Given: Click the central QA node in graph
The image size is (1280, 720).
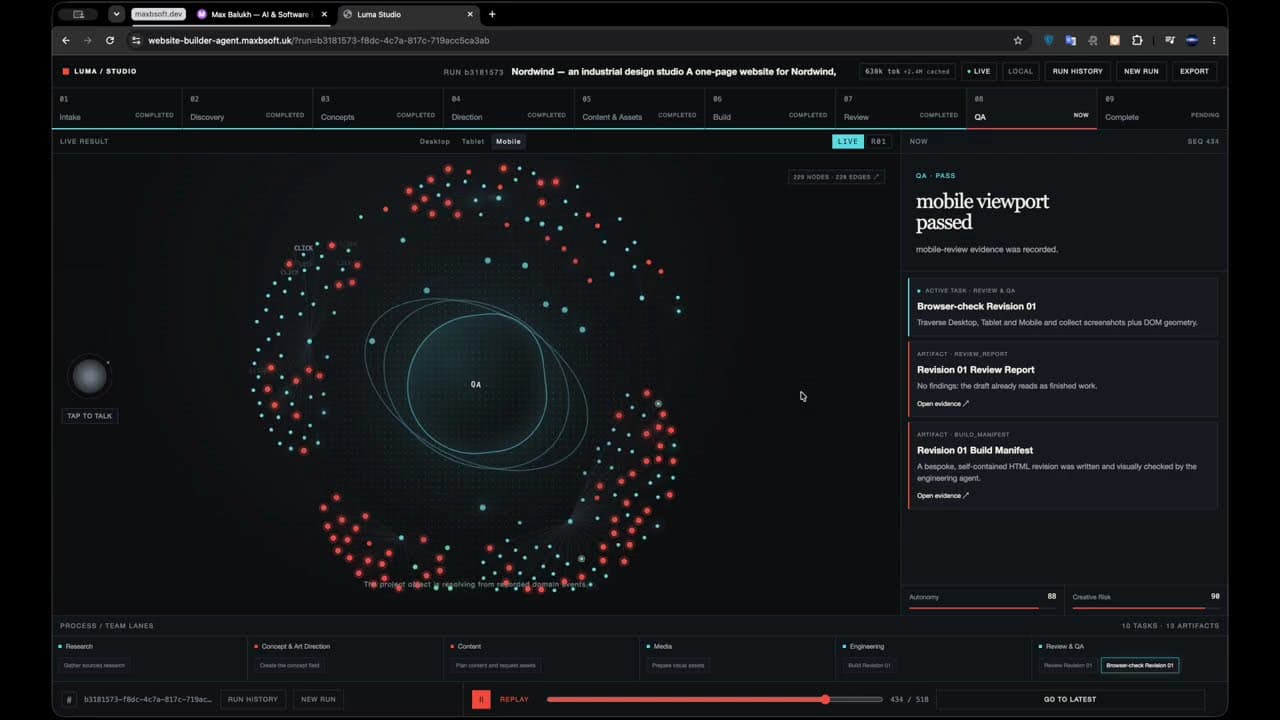Looking at the screenshot, I should 476,384.
